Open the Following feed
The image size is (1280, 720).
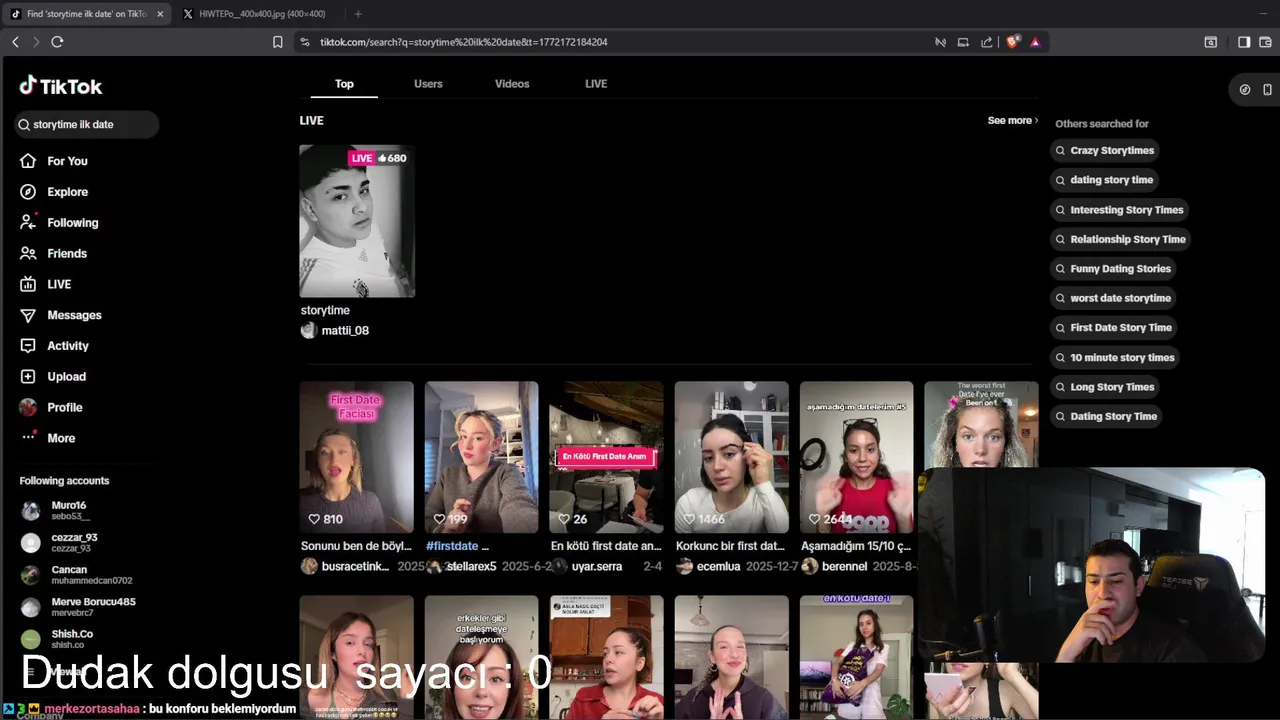pyautogui.click(x=59, y=223)
